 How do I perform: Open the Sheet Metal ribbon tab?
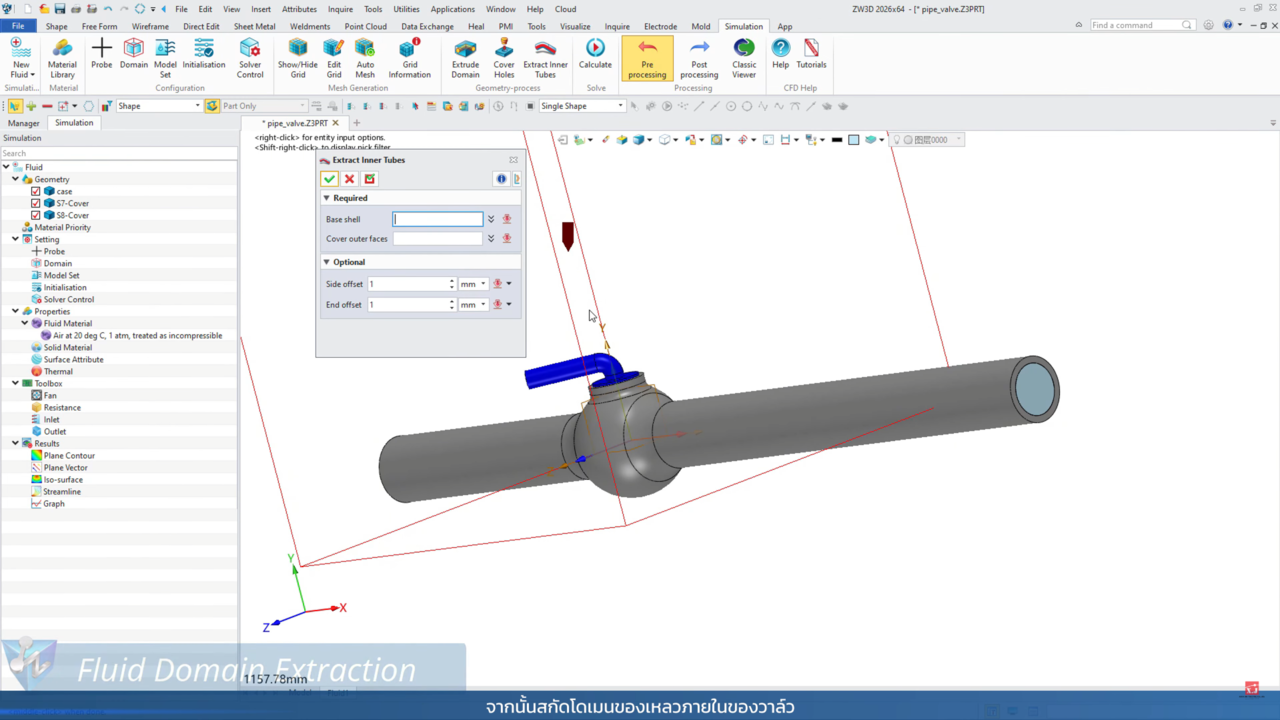(x=254, y=27)
